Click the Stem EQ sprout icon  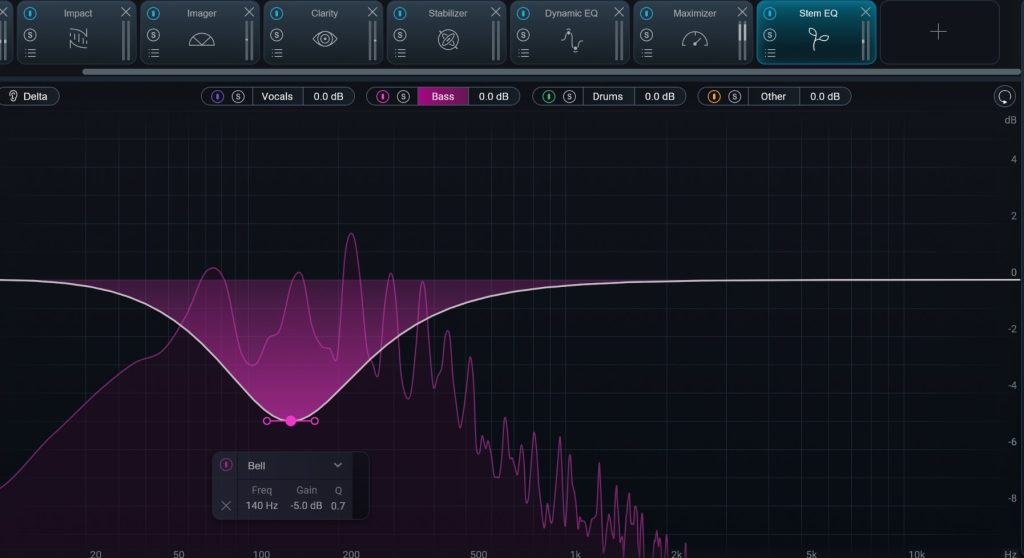[818, 39]
